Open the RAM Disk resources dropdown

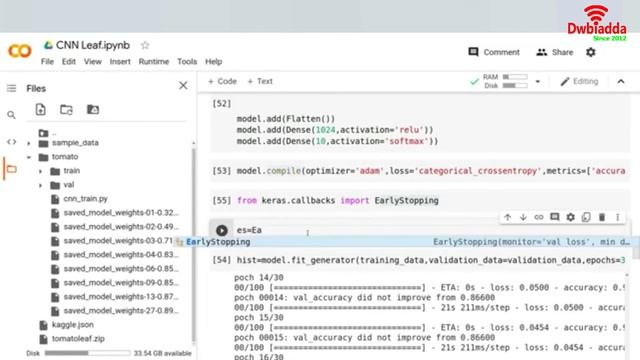pyautogui.click(x=538, y=82)
